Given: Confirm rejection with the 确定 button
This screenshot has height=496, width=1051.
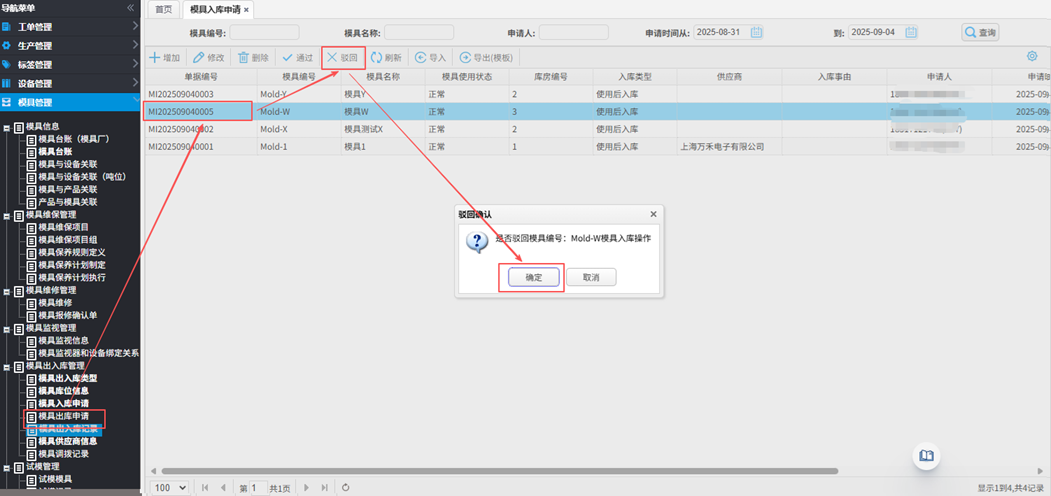Looking at the screenshot, I should point(533,277).
